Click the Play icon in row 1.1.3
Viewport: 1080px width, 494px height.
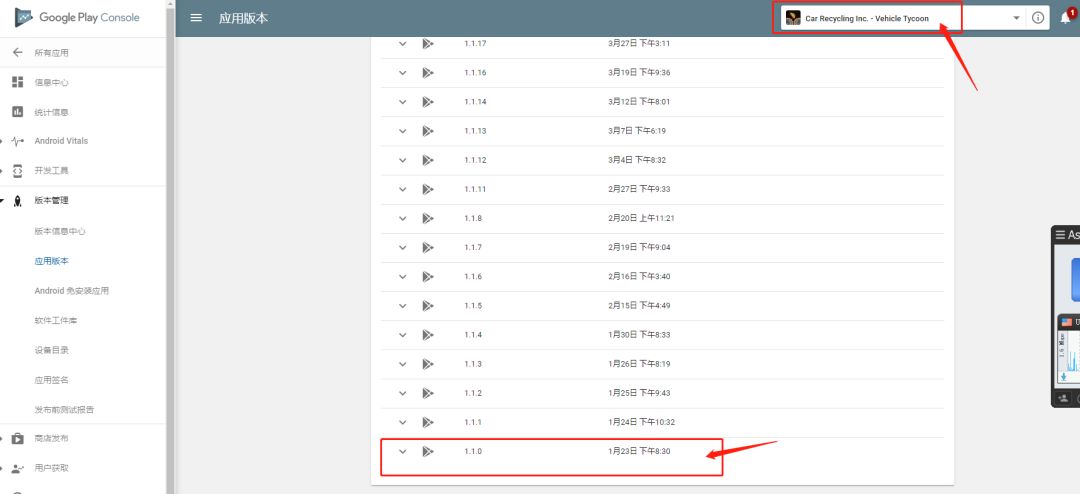click(x=428, y=364)
